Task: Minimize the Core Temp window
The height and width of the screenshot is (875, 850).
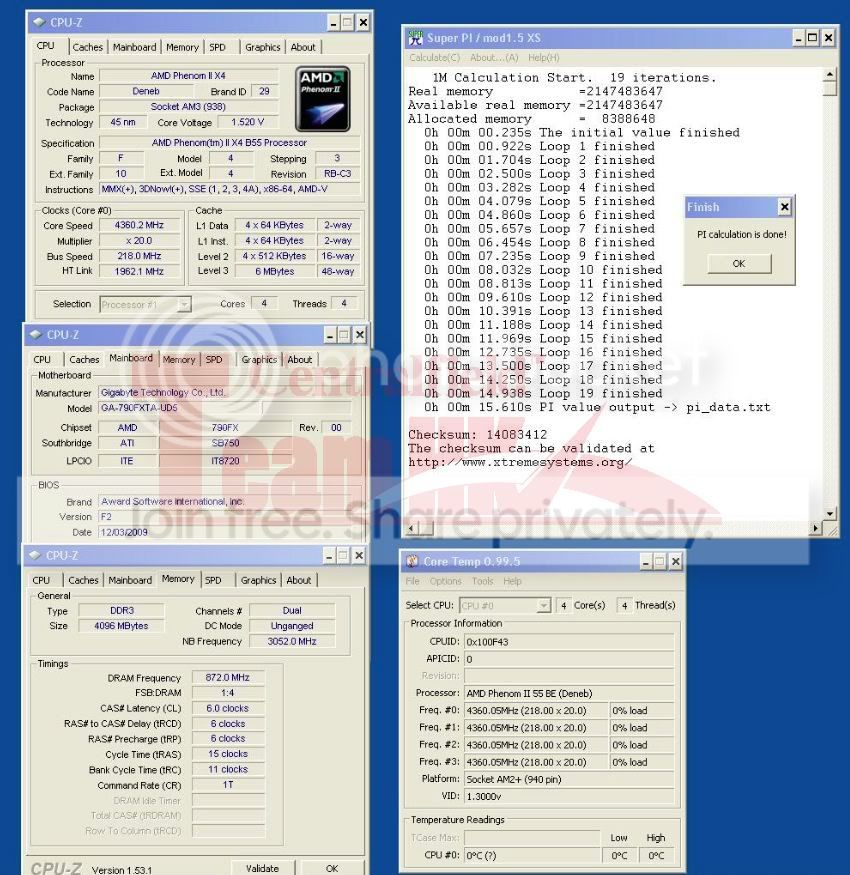Action: tap(644, 562)
